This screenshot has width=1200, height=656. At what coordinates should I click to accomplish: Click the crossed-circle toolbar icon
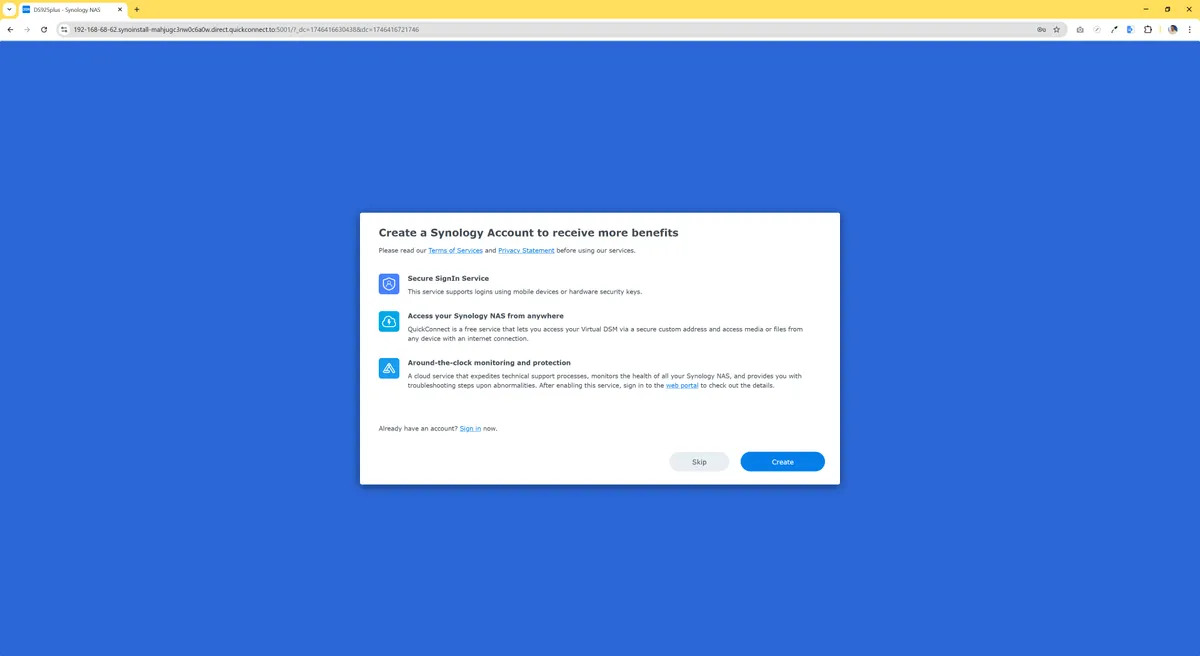click(1097, 29)
